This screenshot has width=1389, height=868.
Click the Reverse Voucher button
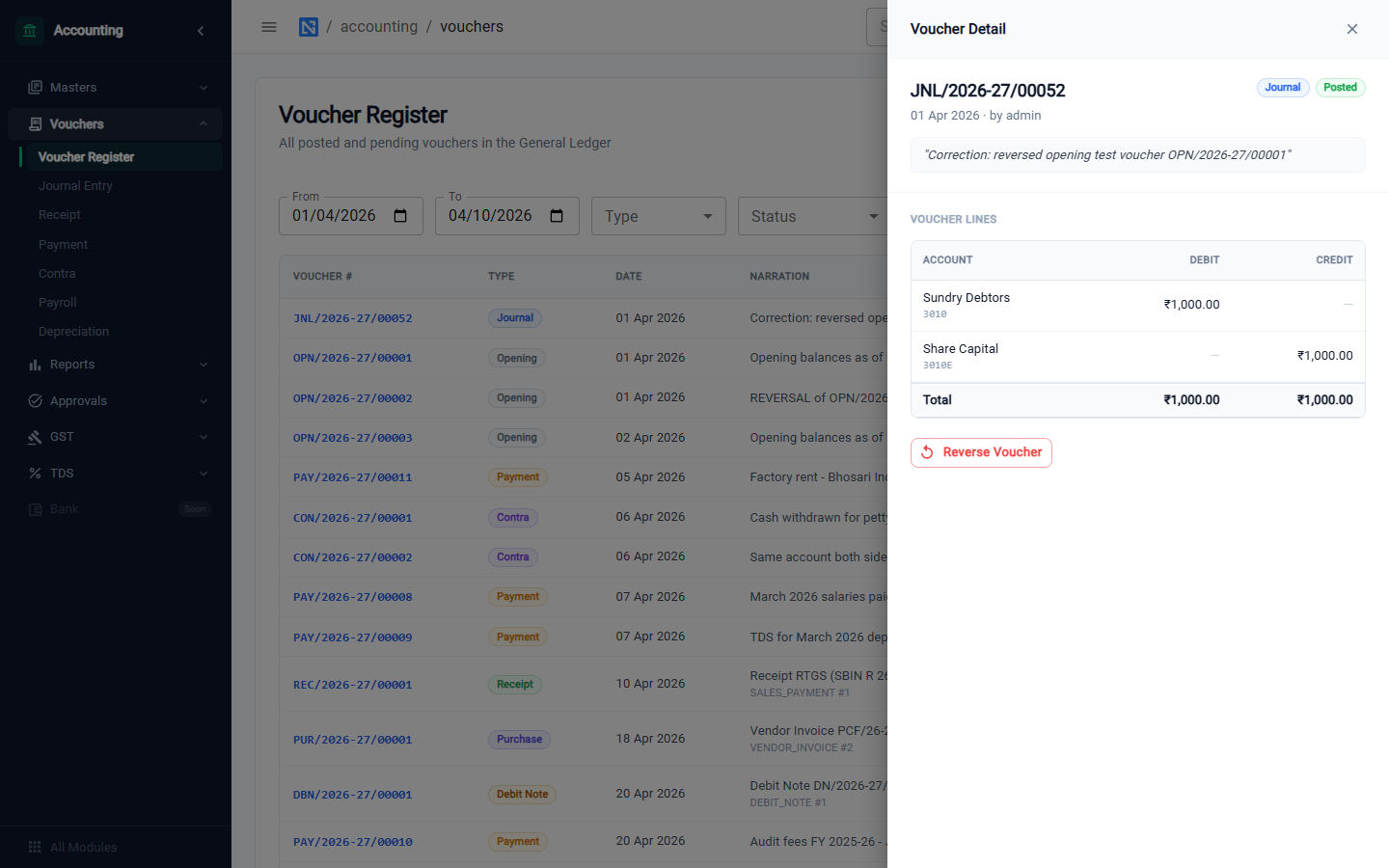tap(981, 452)
